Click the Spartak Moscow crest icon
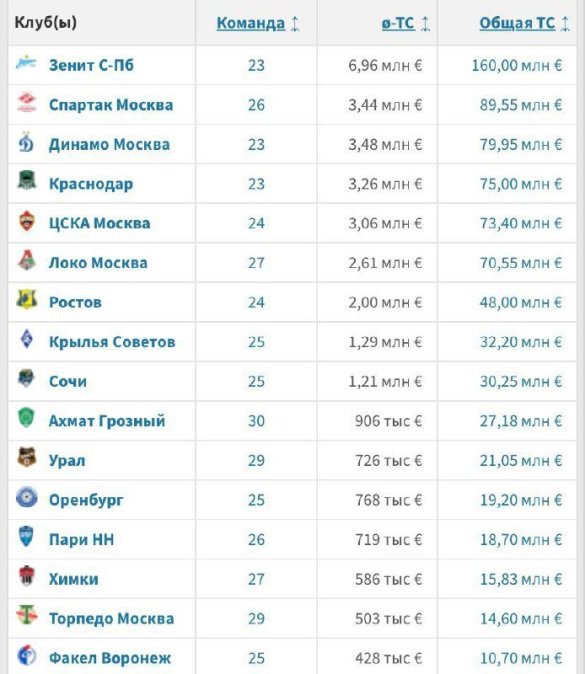Viewport: 585px width, 674px height. (27, 102)
